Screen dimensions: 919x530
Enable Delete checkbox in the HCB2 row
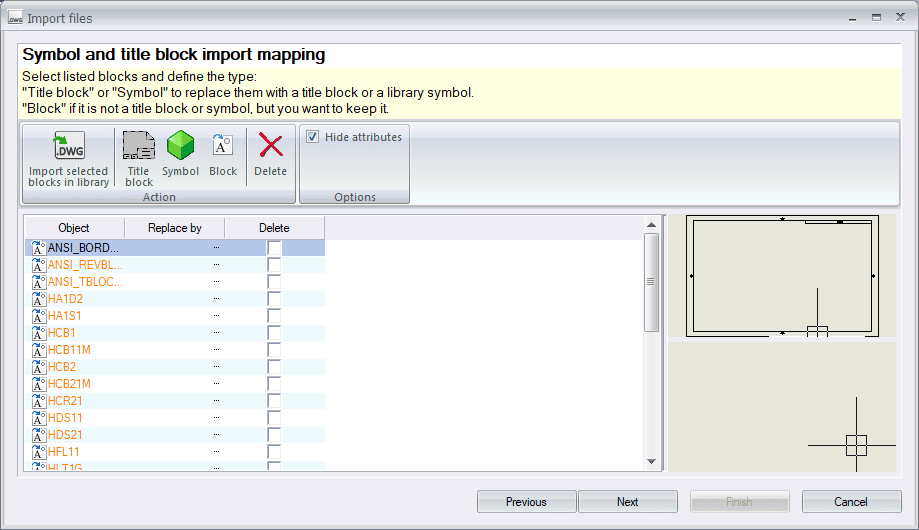point(274,367)
